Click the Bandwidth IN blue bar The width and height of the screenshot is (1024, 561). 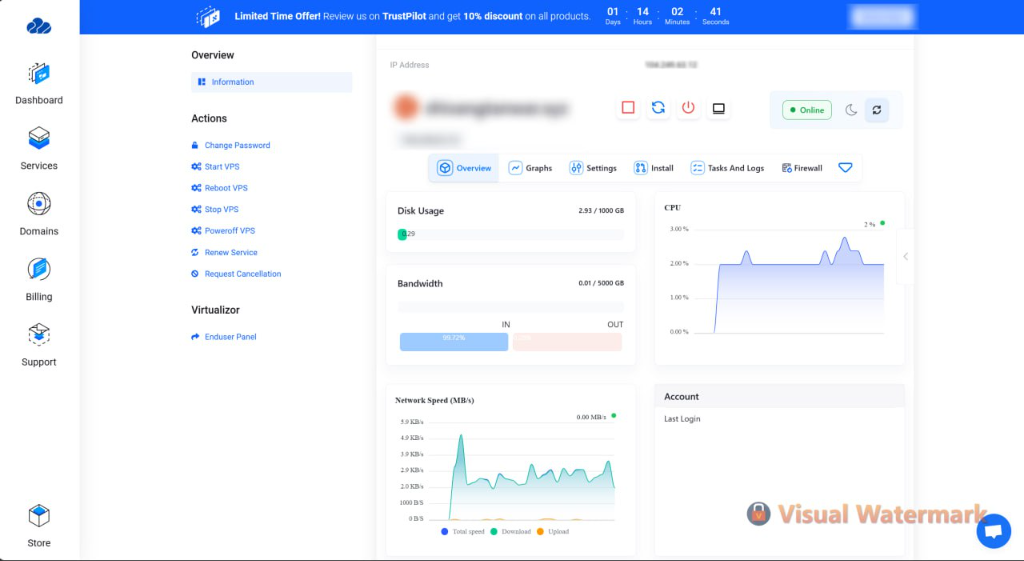454,342
